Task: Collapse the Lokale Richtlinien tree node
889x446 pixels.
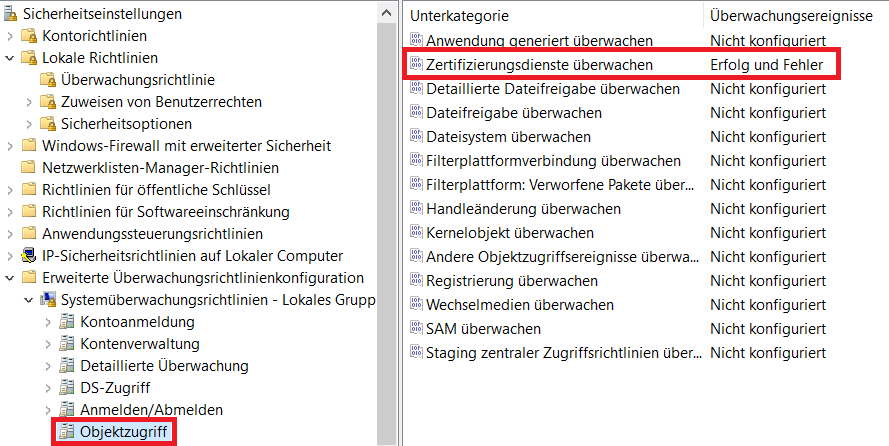Action: point(10,58)
